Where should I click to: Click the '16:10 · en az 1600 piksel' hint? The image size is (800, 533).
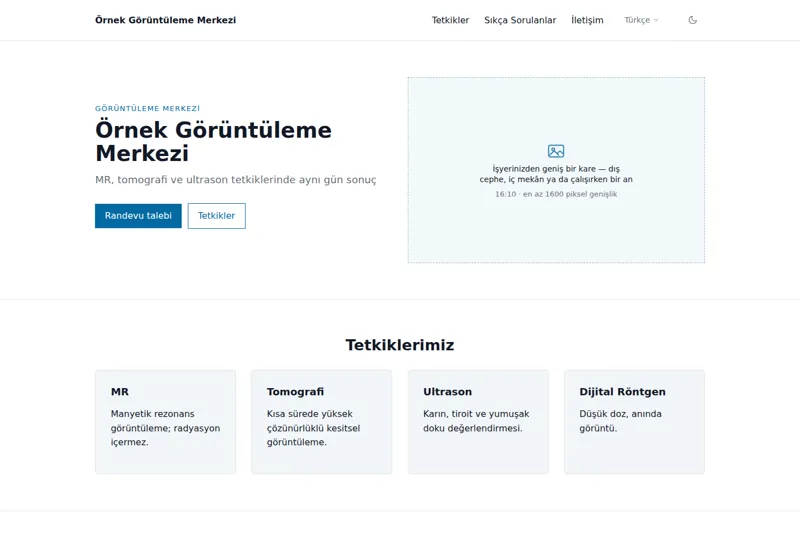point(556,194)
